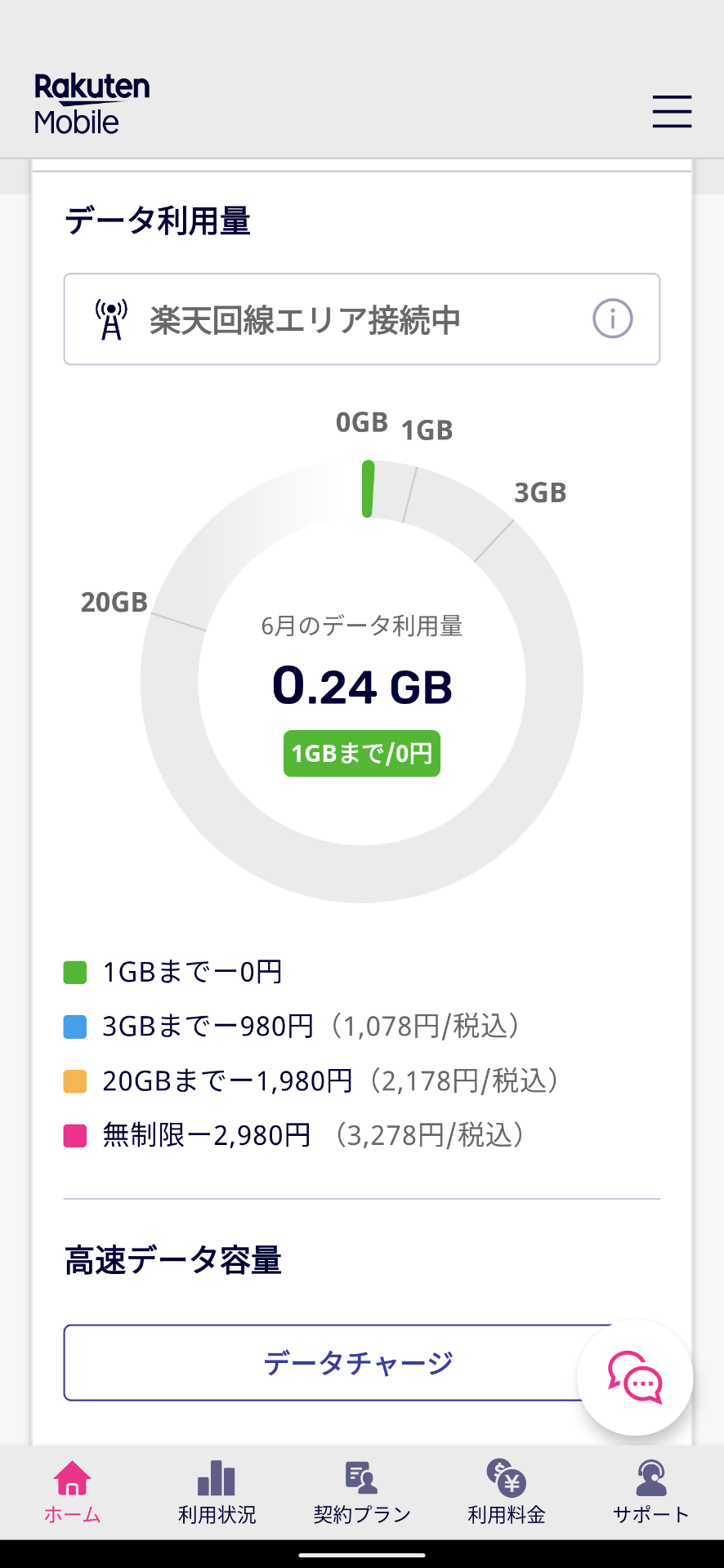Tap the bar chart icon above 利用状況
This screenshot has height=1568, width=724.
[x=215, y=1478]
